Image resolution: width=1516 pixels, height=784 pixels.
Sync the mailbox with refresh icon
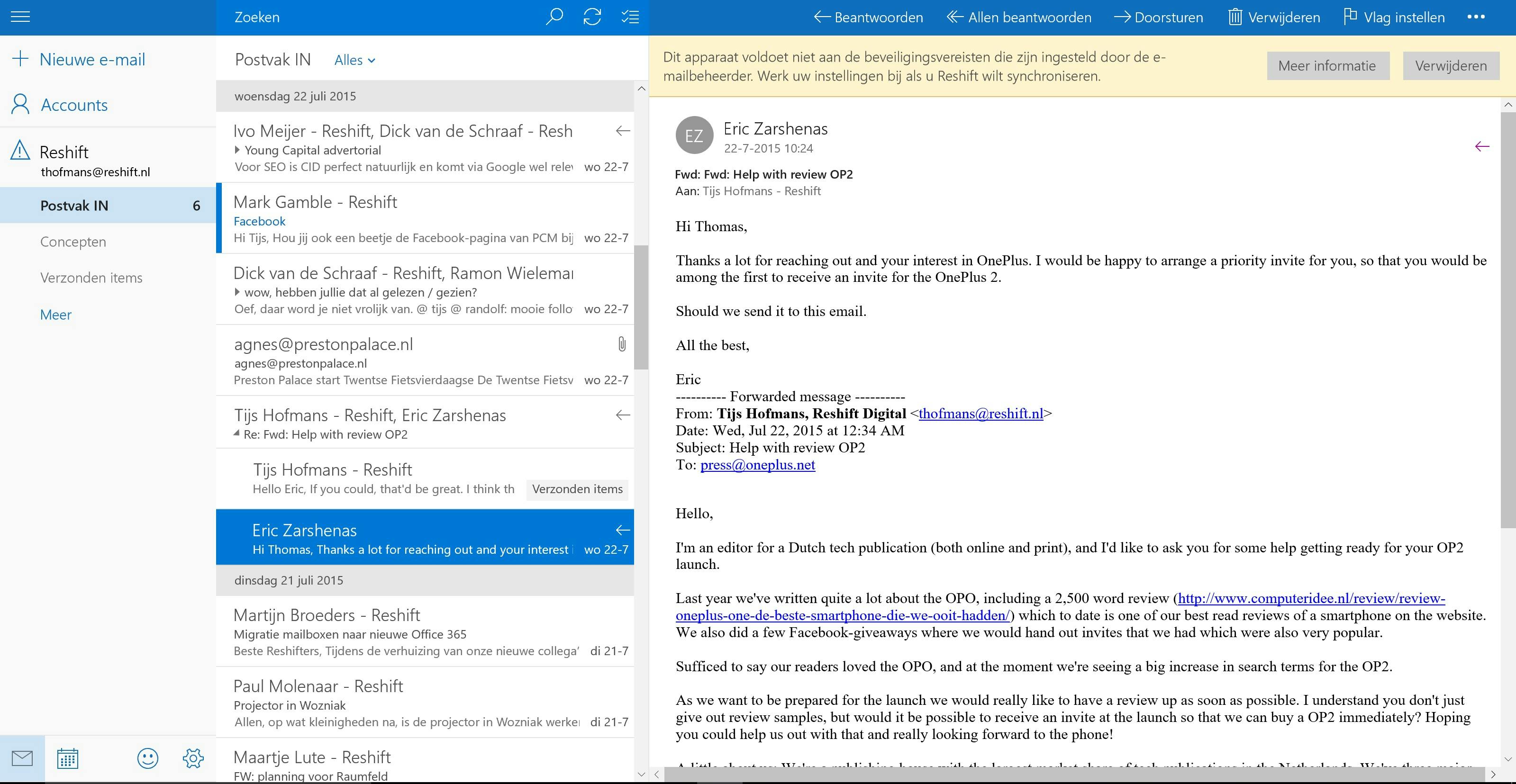click(592, 17)
